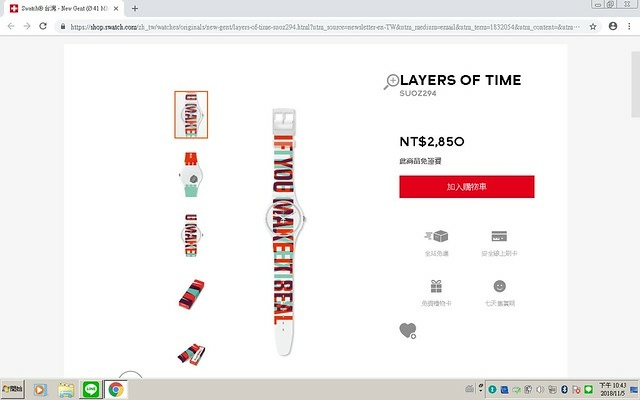This screenshot has height=400, width=640.
Task: Click the zoom magnifier icon beside product title
Action: [391, 81]
